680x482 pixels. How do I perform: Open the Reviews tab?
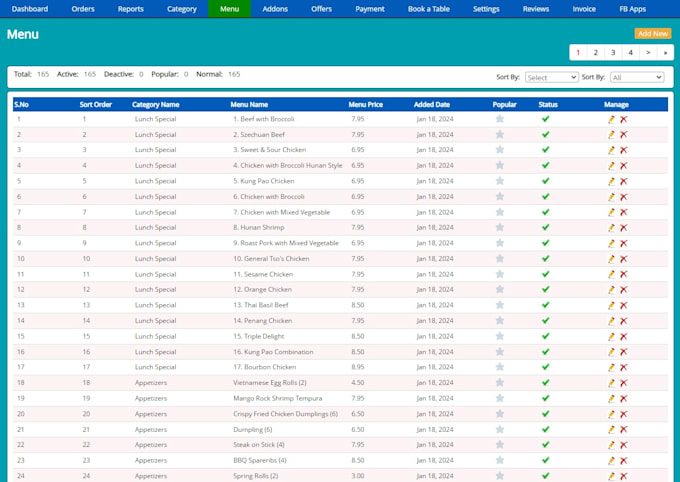[x=536, y=9]
